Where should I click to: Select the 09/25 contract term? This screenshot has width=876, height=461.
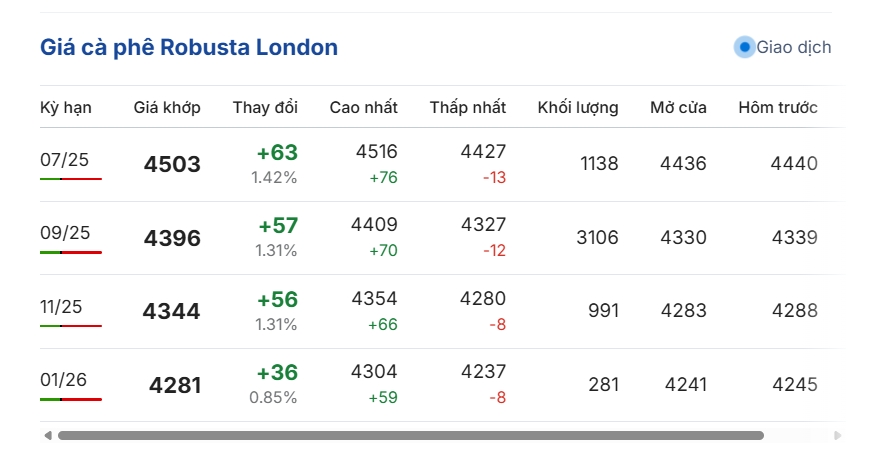(65, 233)
